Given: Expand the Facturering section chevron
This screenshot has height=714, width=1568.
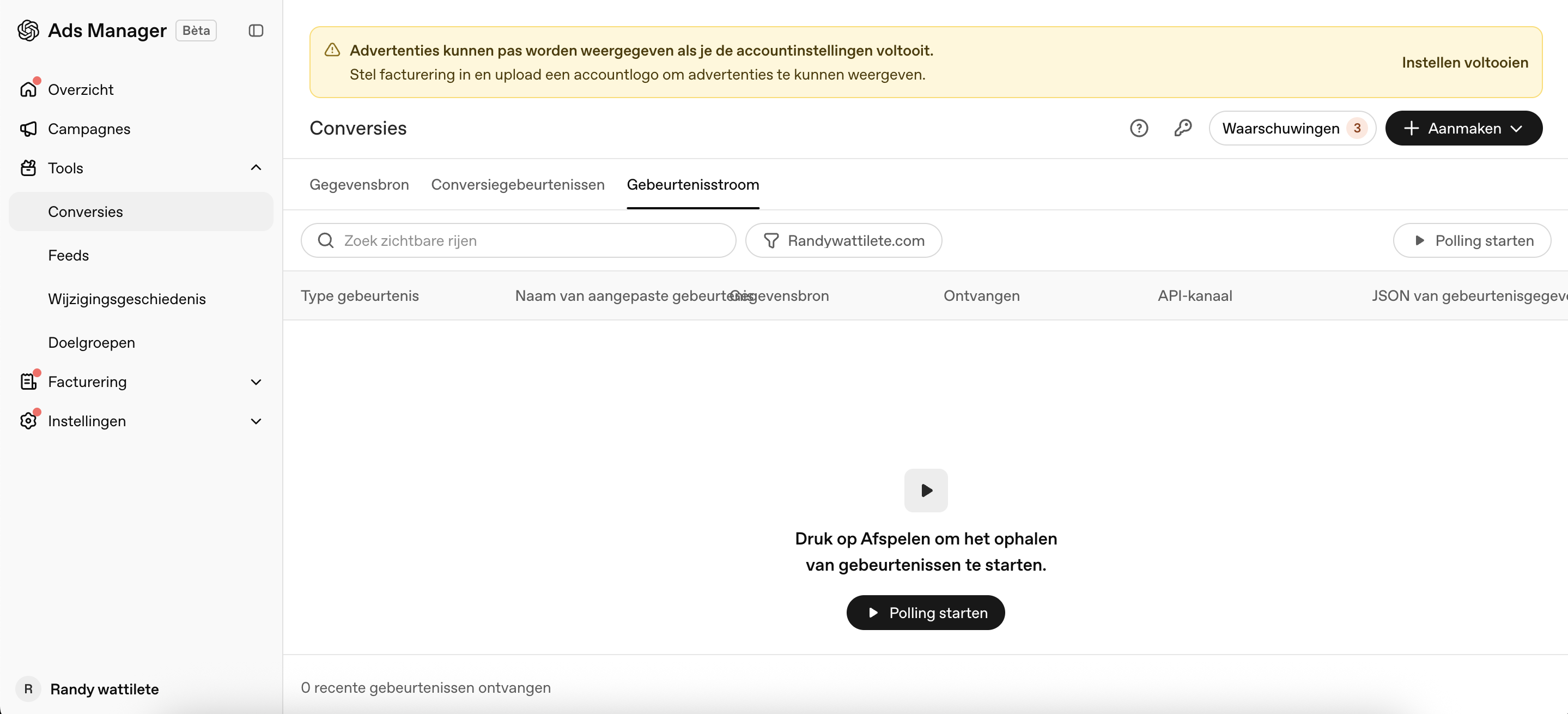Looking at the screenshot, I should point(256,382).
